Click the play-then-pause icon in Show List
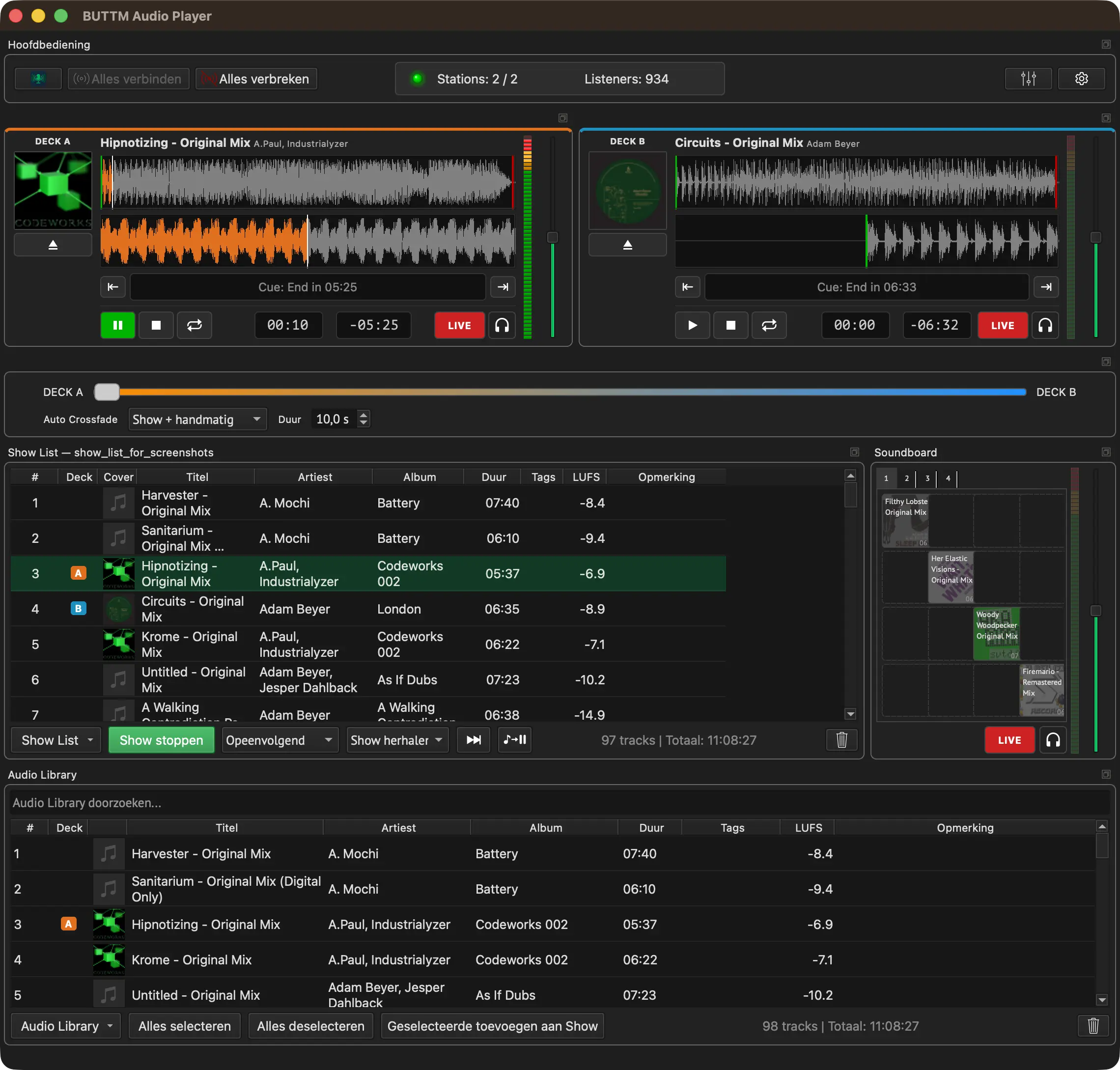Screen dimensions: 1120x1070 click(x=515, y=740)
